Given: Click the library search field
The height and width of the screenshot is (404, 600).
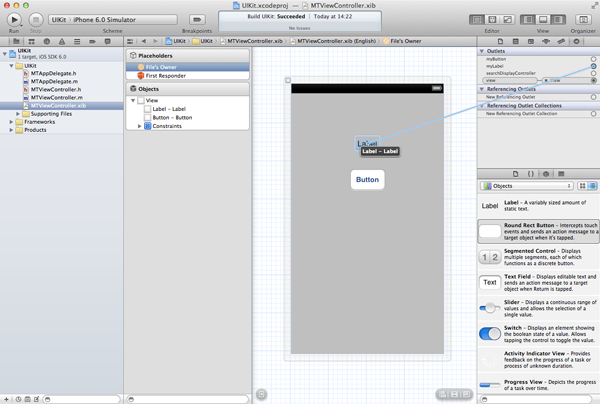Looking at the screenshot, I should tap(536, 399).
